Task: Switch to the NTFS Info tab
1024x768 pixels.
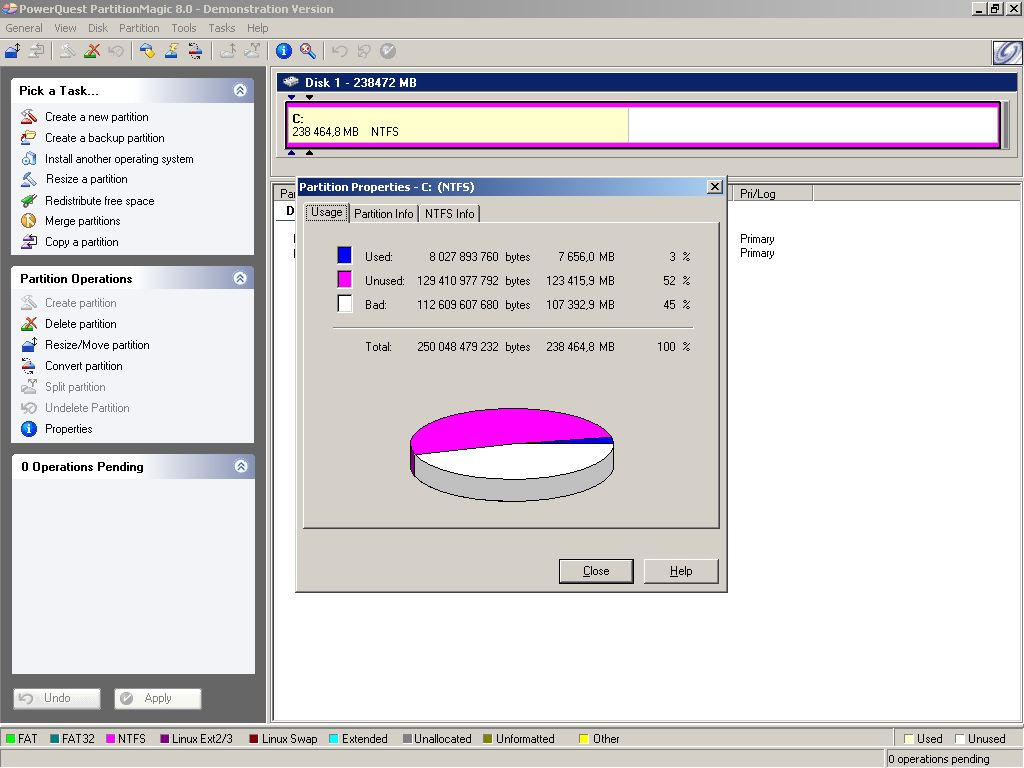Action: (x=449, y=214)
